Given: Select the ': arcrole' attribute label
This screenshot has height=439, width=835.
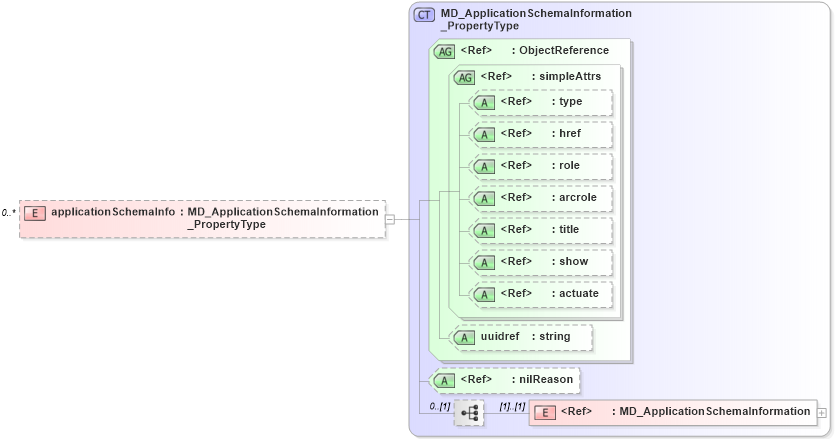Looking at the screenshot, I should pos(574,197).
